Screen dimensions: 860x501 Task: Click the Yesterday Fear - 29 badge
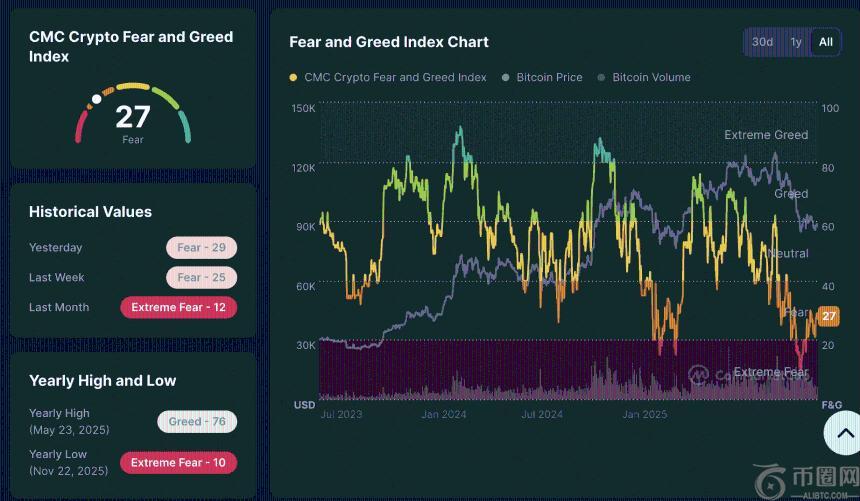pos(201,248)
